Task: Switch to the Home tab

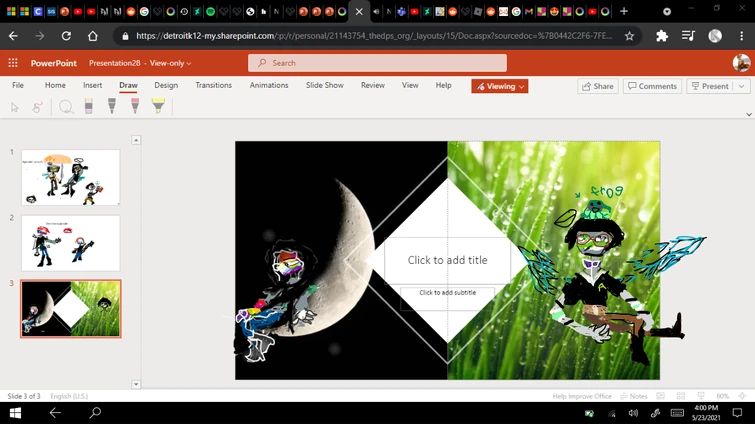Action: [x=55, y=85]
